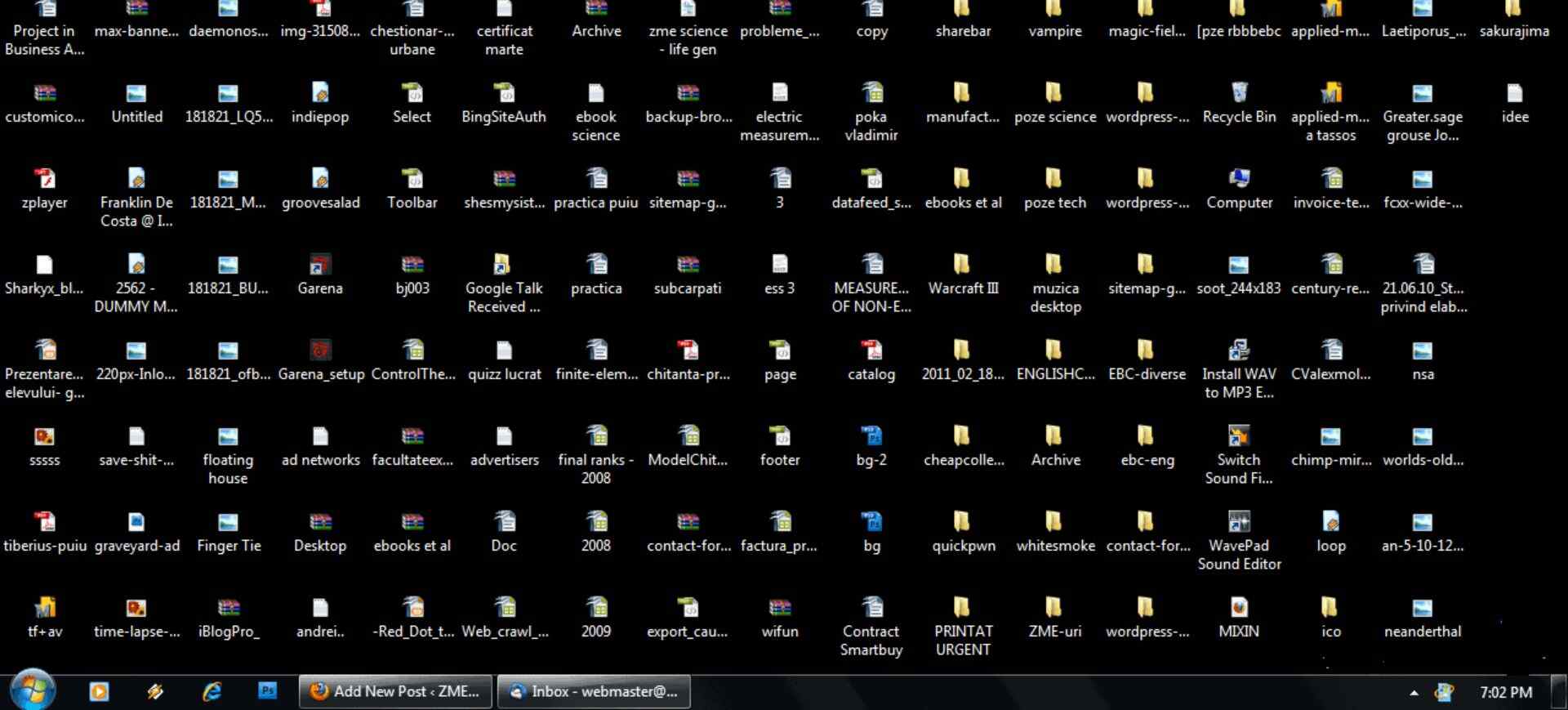Select the Finger Tie image file
Image resolution: width=1568 pixels, height=710 pixels.
click(x=228, y=532)
